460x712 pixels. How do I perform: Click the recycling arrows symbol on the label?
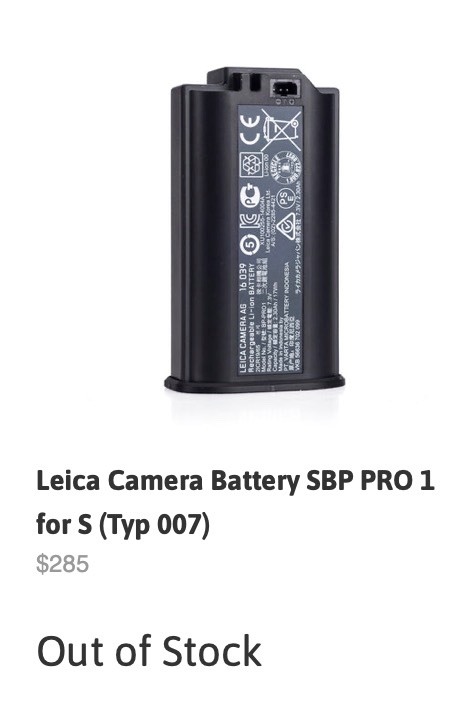251,164
